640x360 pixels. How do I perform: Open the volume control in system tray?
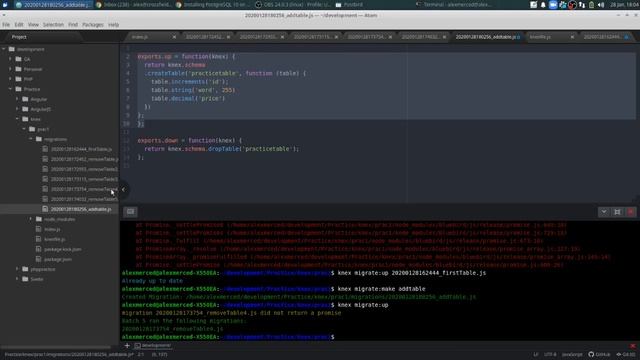point(601,4)
